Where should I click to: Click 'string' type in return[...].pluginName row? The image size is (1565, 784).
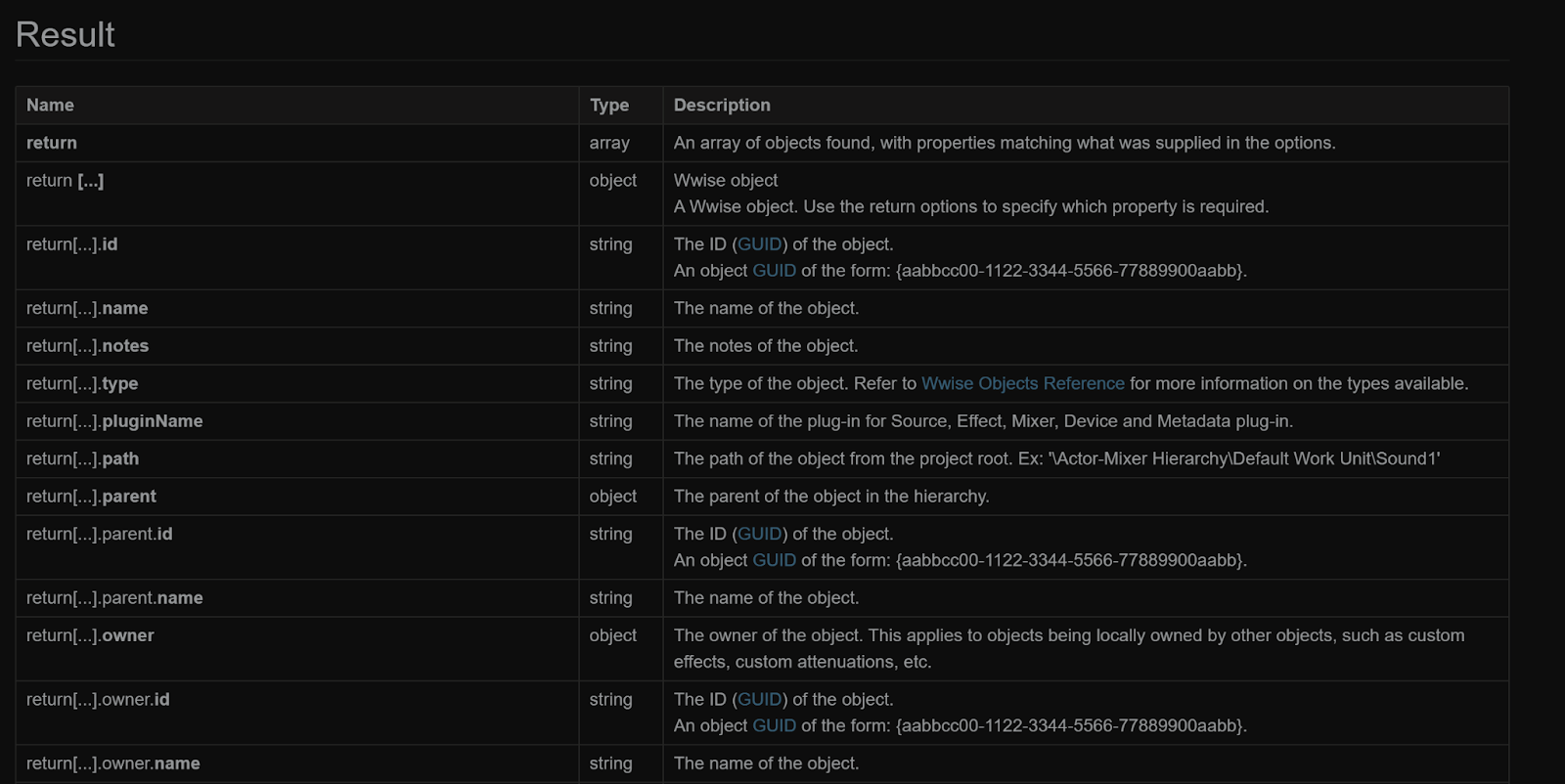pos(610,421)
